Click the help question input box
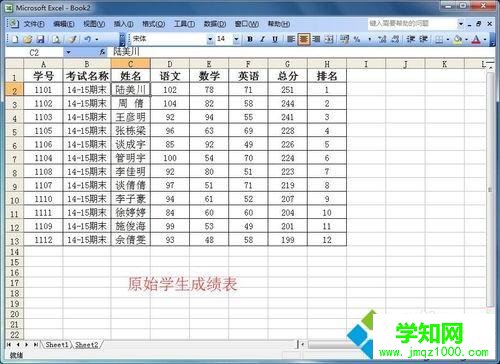The image size is (500, 364). coord(412,23)
